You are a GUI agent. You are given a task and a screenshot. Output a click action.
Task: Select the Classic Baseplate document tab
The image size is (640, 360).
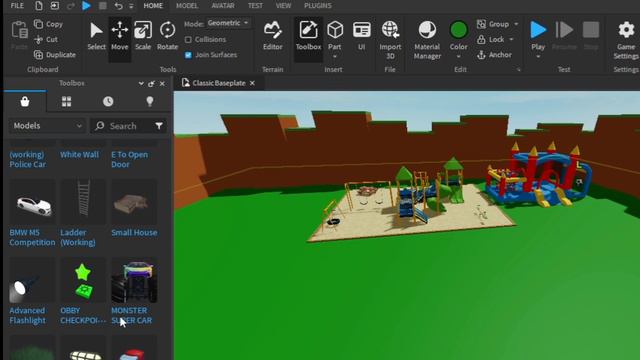click(x=219, y=83)
